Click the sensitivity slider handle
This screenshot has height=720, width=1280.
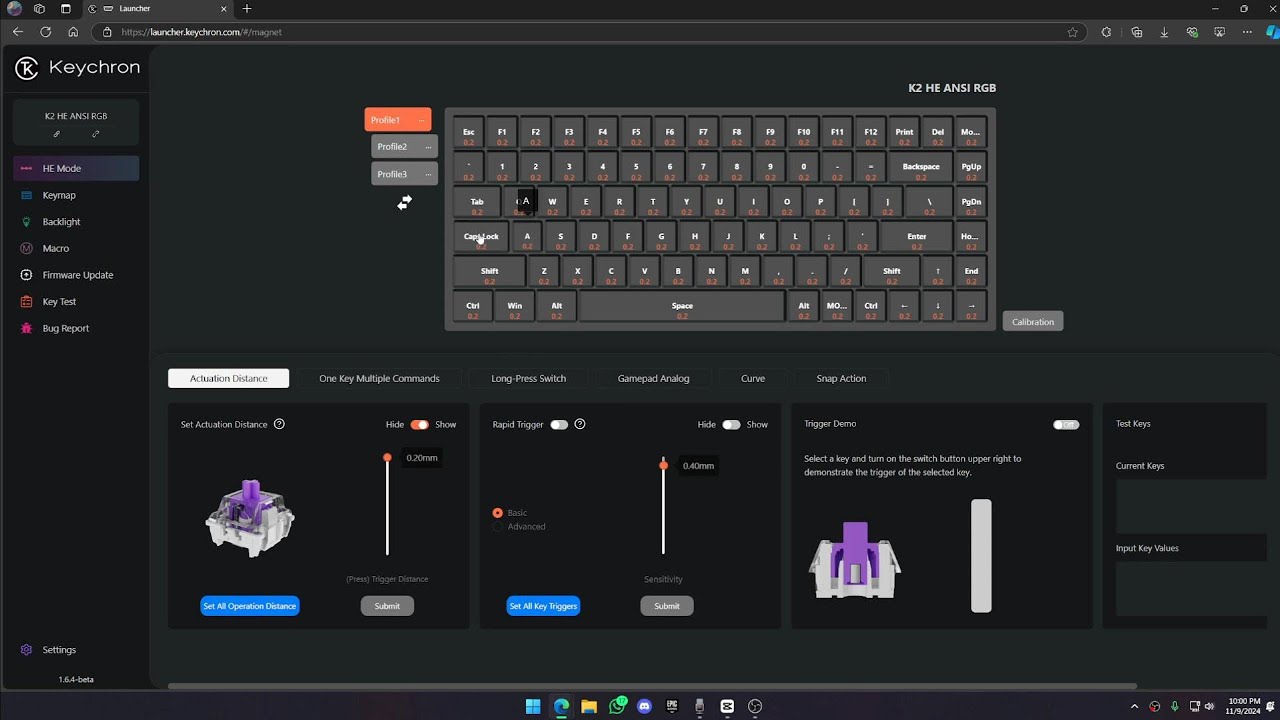(x=663, y=465)
